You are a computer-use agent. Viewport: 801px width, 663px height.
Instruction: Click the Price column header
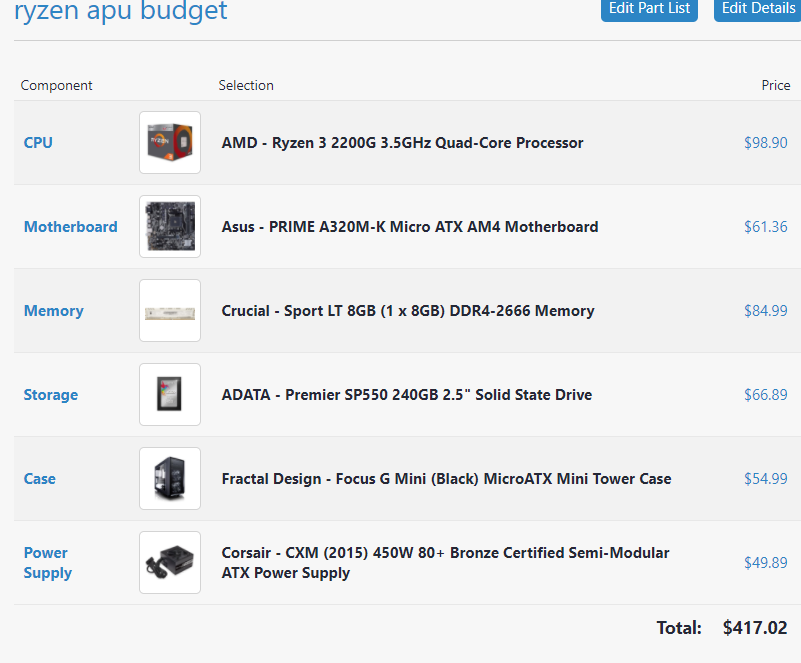pyautogui.click(x=775, y=85)
